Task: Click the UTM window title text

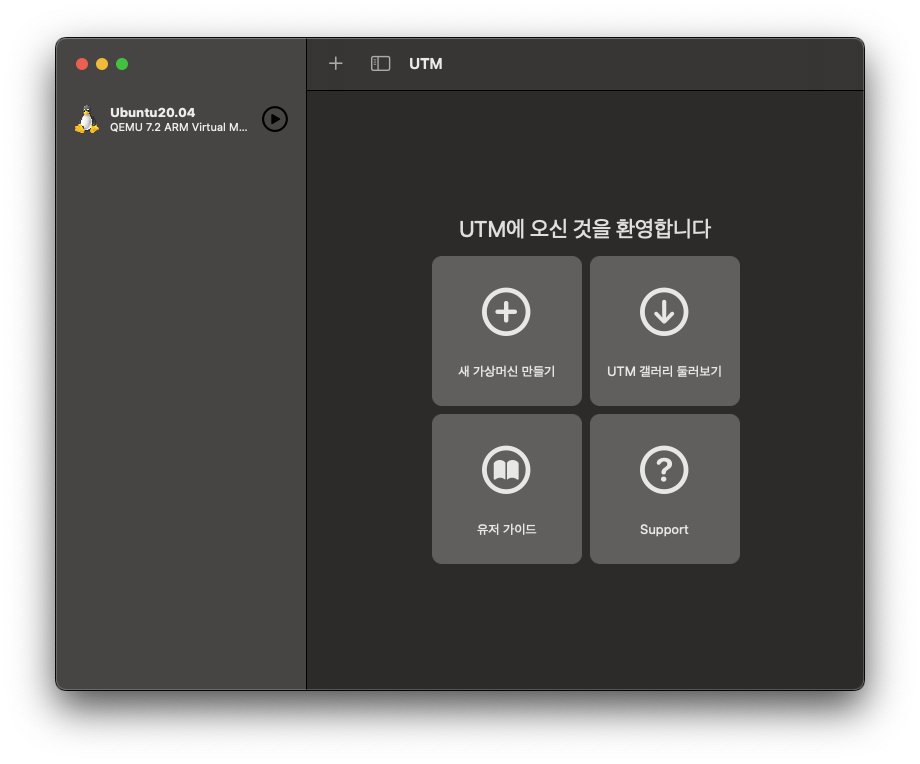Action: pyautogui.click(x=425, y=63)
